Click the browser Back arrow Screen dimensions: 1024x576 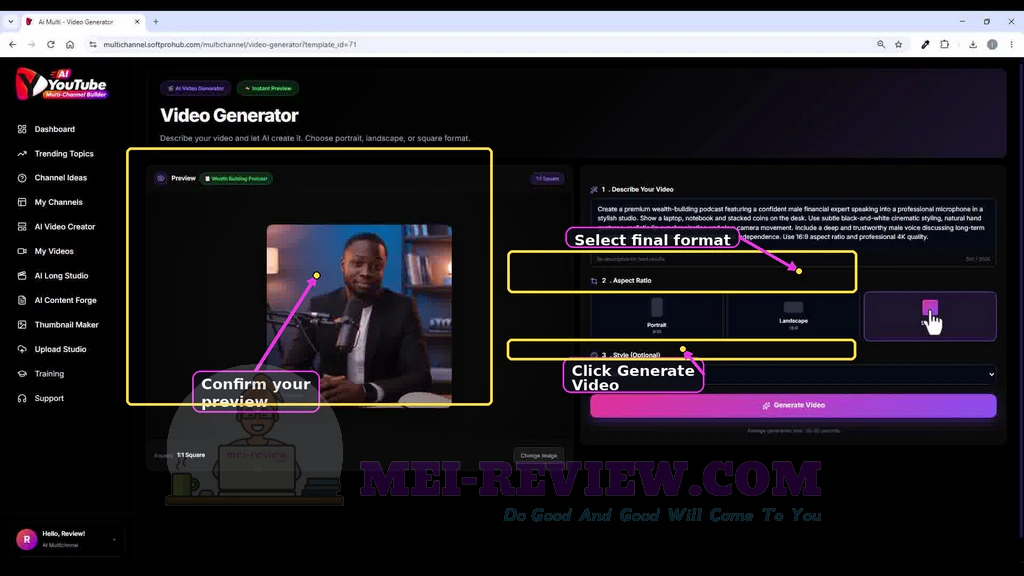(12, 44)
